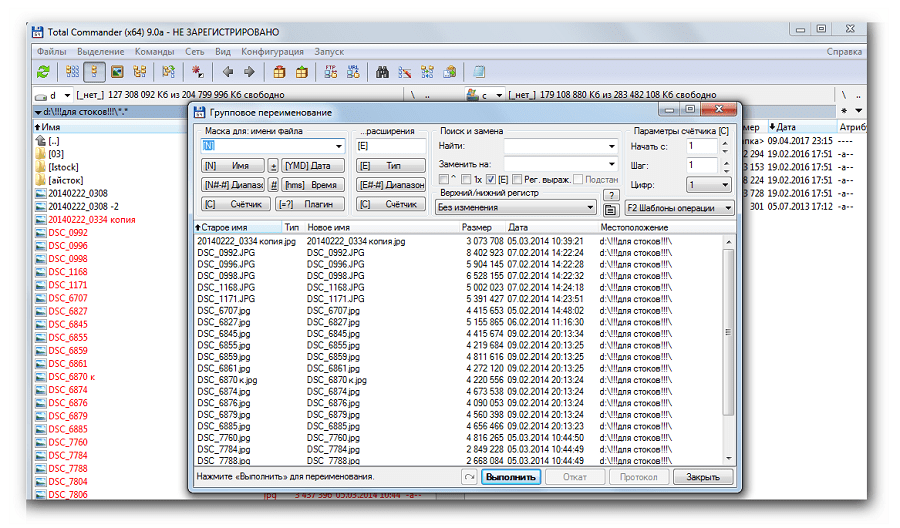The image size is (900, 528).
Task: Click the binoculars search icon
Action: [382, 72]
